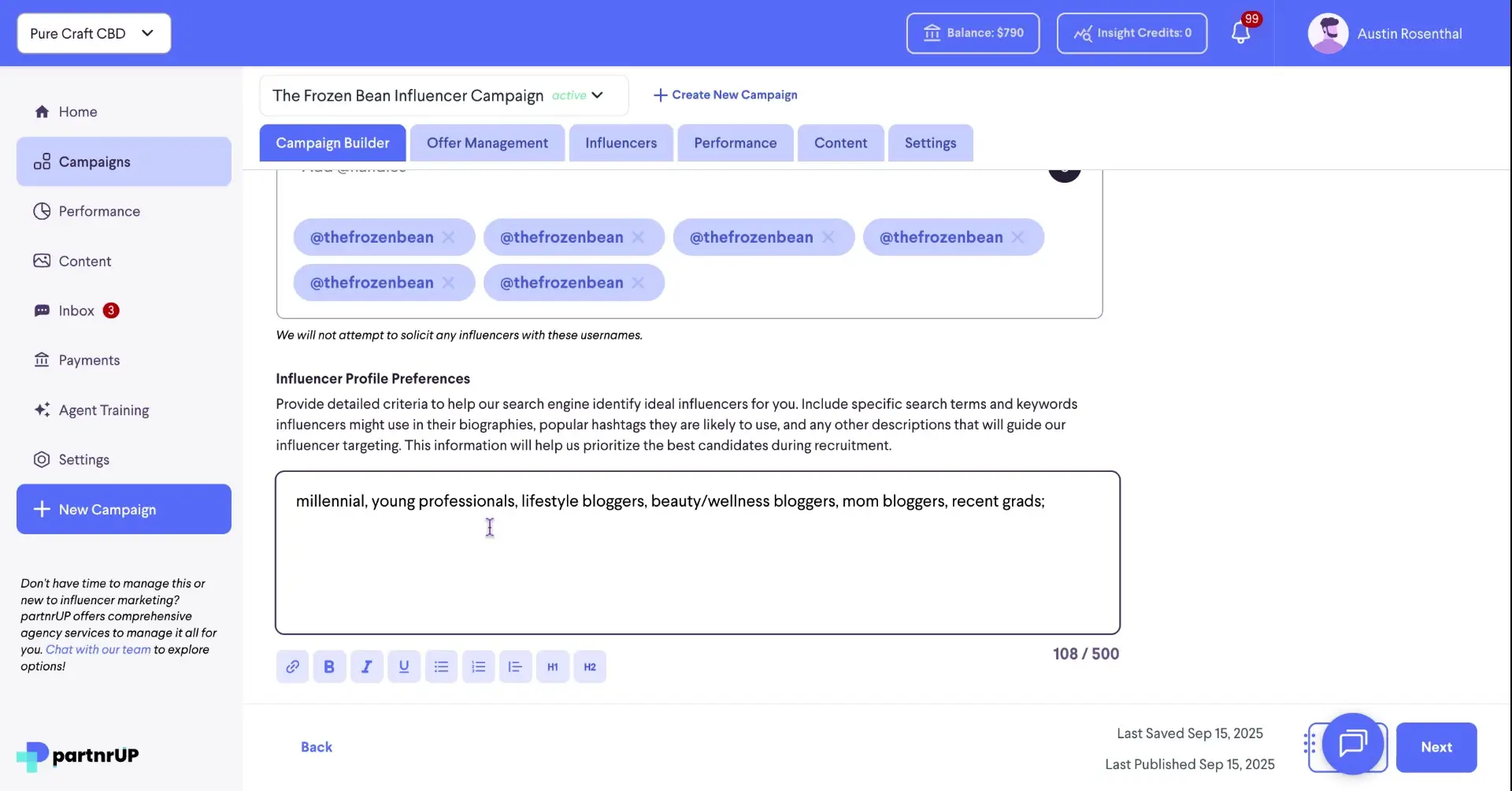Image resolution: width=1512 pixels, height=791 pixels.
Task: Open the Offer Management tab
Action: pyautogui.click(x=487, y=143)
